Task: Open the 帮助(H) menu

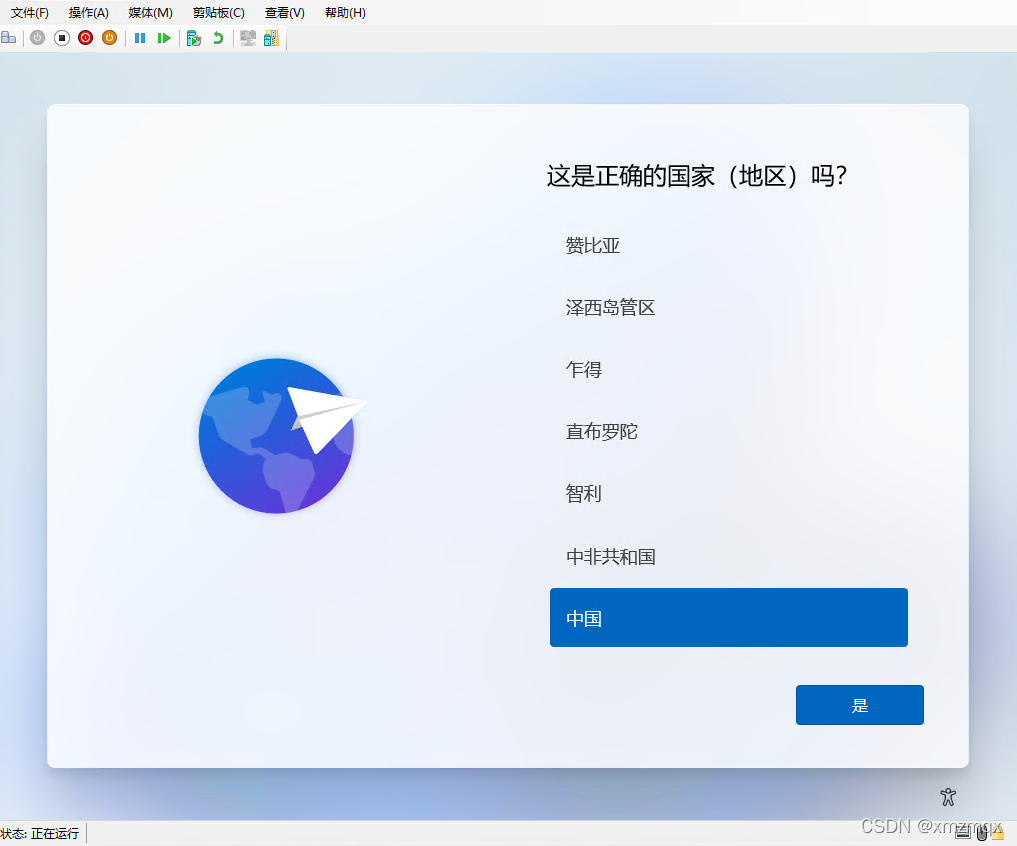Action: coord(345,13)
